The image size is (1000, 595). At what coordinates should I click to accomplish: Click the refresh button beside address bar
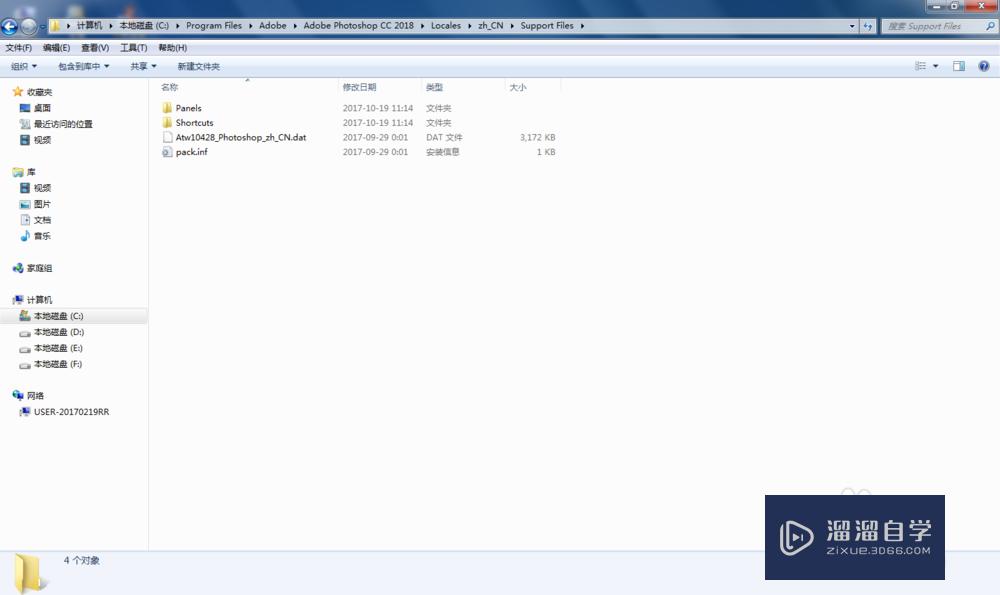[x=867, y=26]
